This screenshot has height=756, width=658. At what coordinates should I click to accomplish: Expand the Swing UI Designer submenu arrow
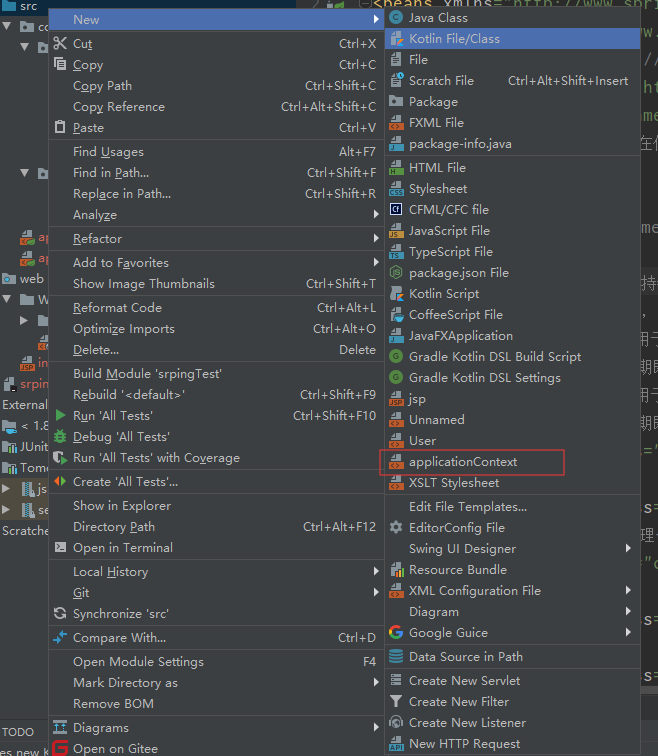coord(628,549)
